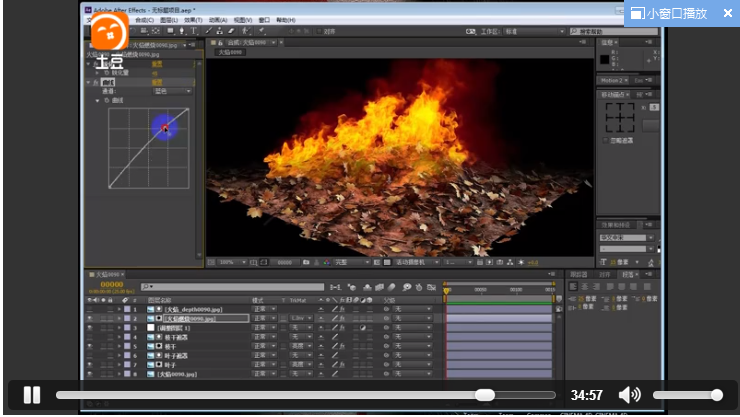This screenshot has width=740, height=417.
Task: Hide layer 8 火焰0090.jpg
Action: [x=90, y=374]
